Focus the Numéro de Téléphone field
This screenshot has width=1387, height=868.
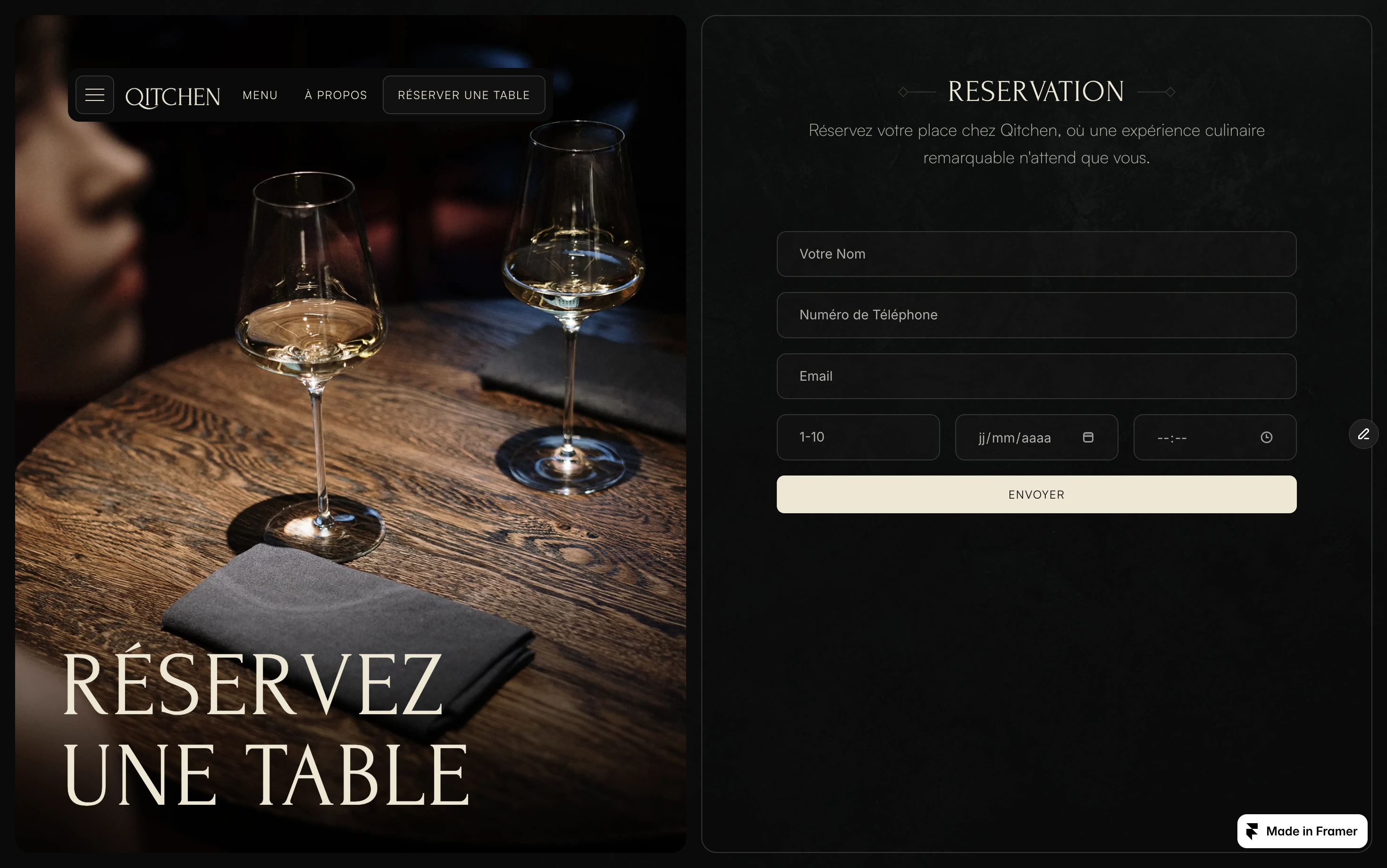1036,315
